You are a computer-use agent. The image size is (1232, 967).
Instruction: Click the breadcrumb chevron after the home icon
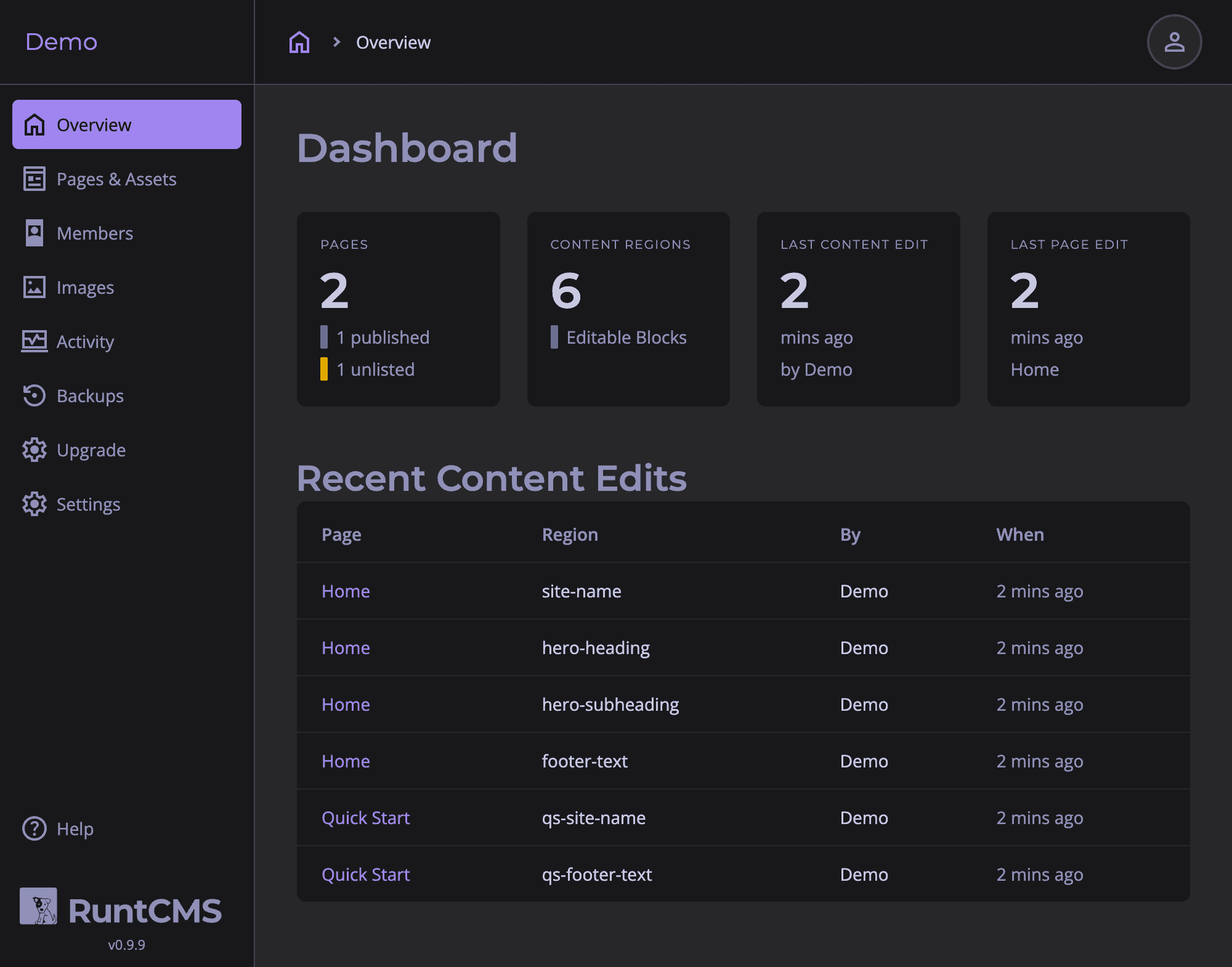336,42
